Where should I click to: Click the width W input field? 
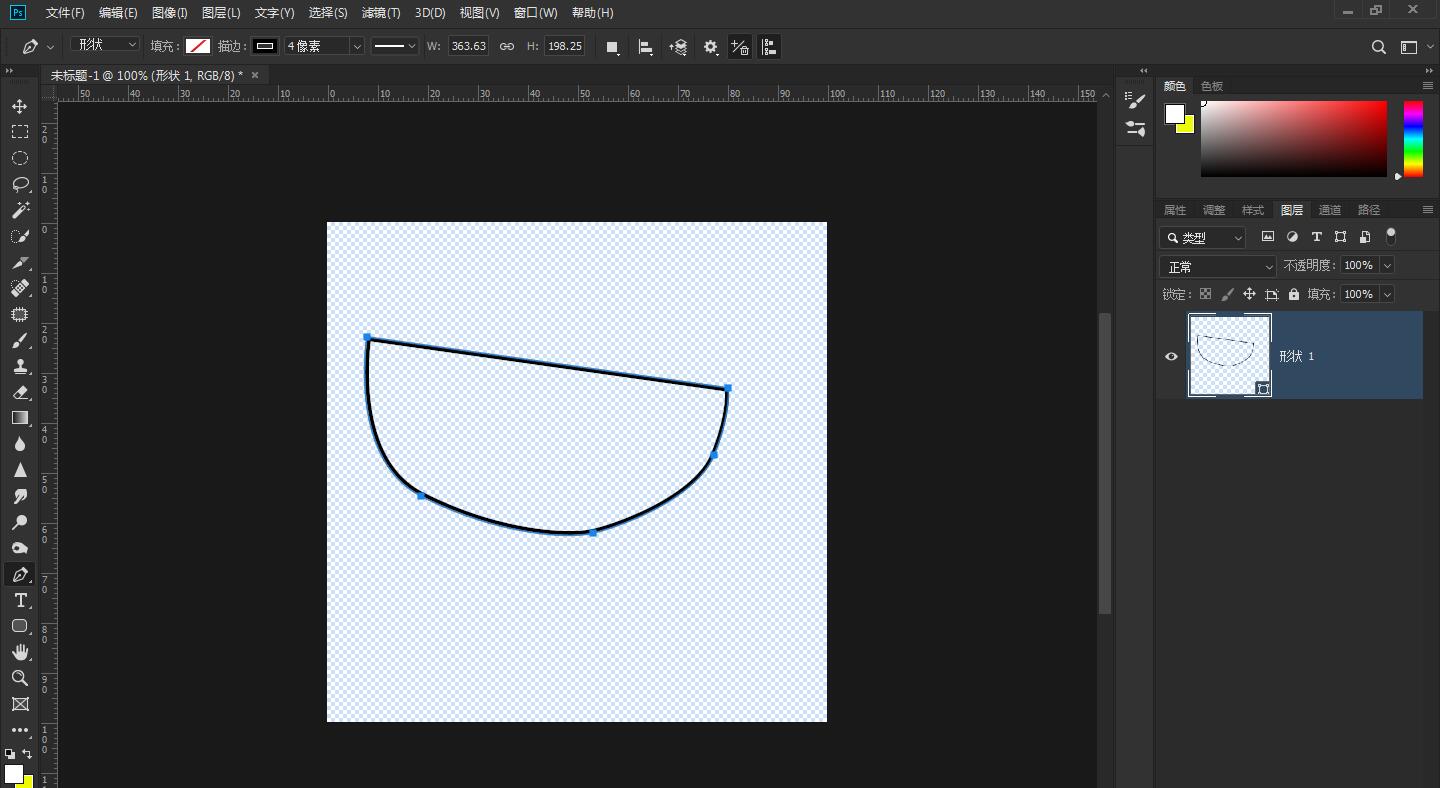point(468,46)
